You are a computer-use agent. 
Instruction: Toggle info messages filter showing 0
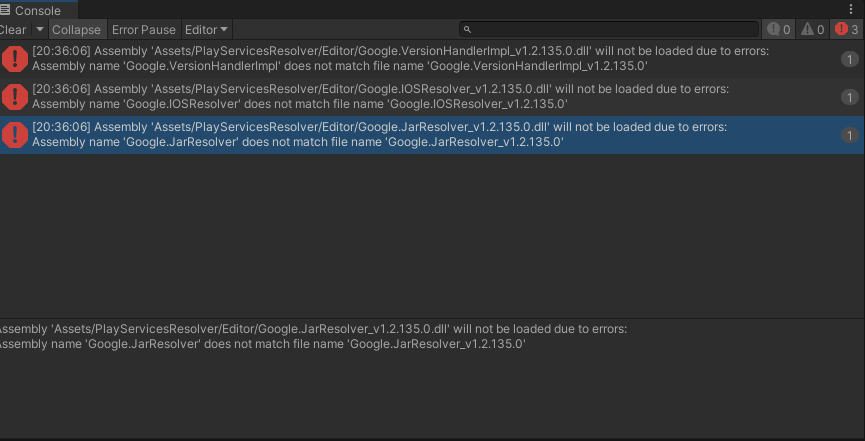(778, 29)
